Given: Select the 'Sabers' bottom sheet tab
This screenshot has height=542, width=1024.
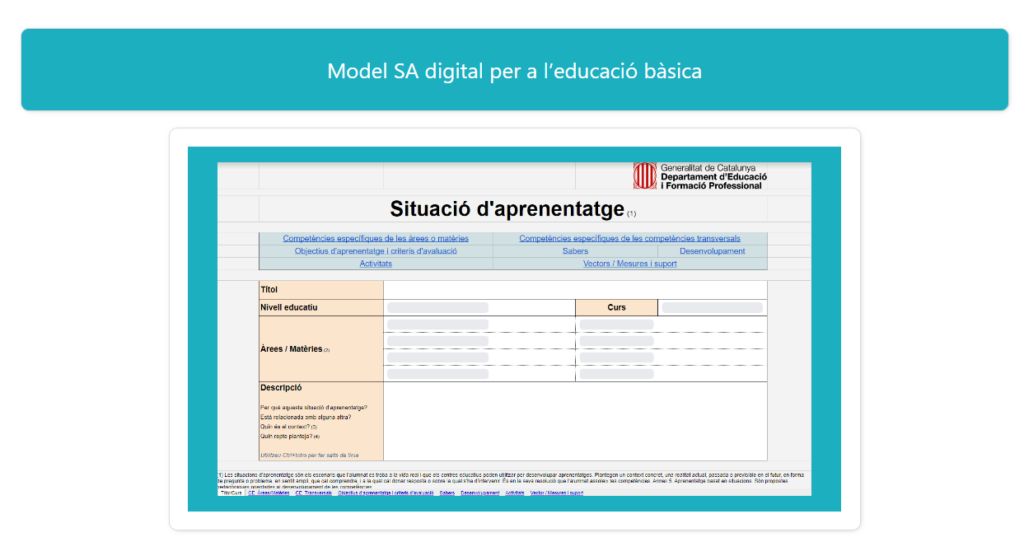Looking at the screenshot, I should (446, 493).
